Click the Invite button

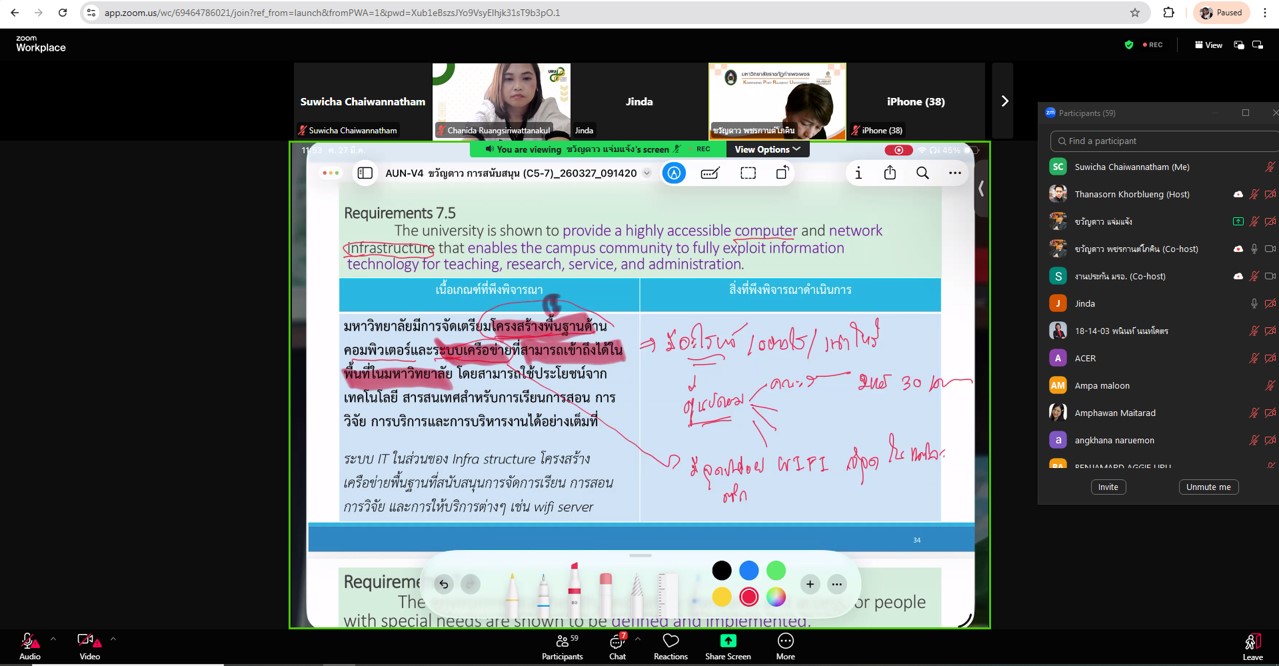pyautogui.click(x=1108, y=487)
